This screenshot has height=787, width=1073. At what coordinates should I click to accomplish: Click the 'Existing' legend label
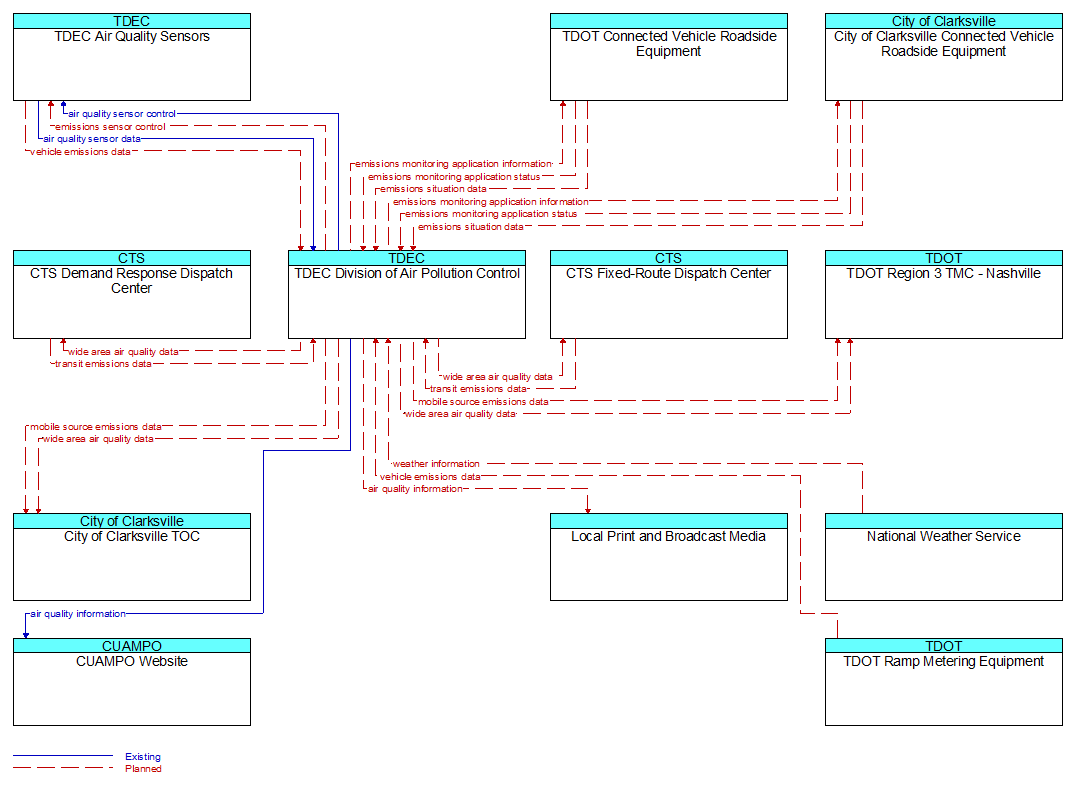coord(143,756)
